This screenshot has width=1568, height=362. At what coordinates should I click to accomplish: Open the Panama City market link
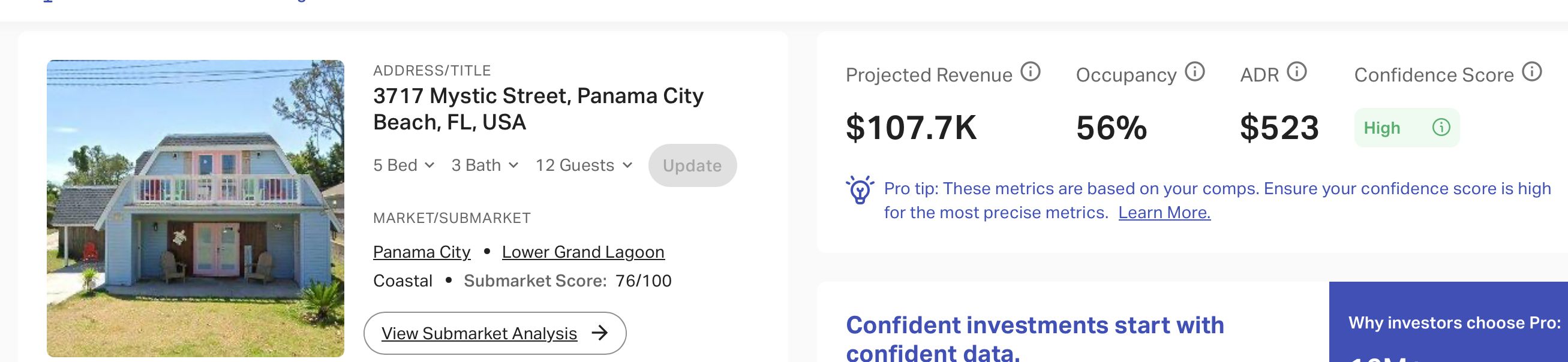pos(421,252)
